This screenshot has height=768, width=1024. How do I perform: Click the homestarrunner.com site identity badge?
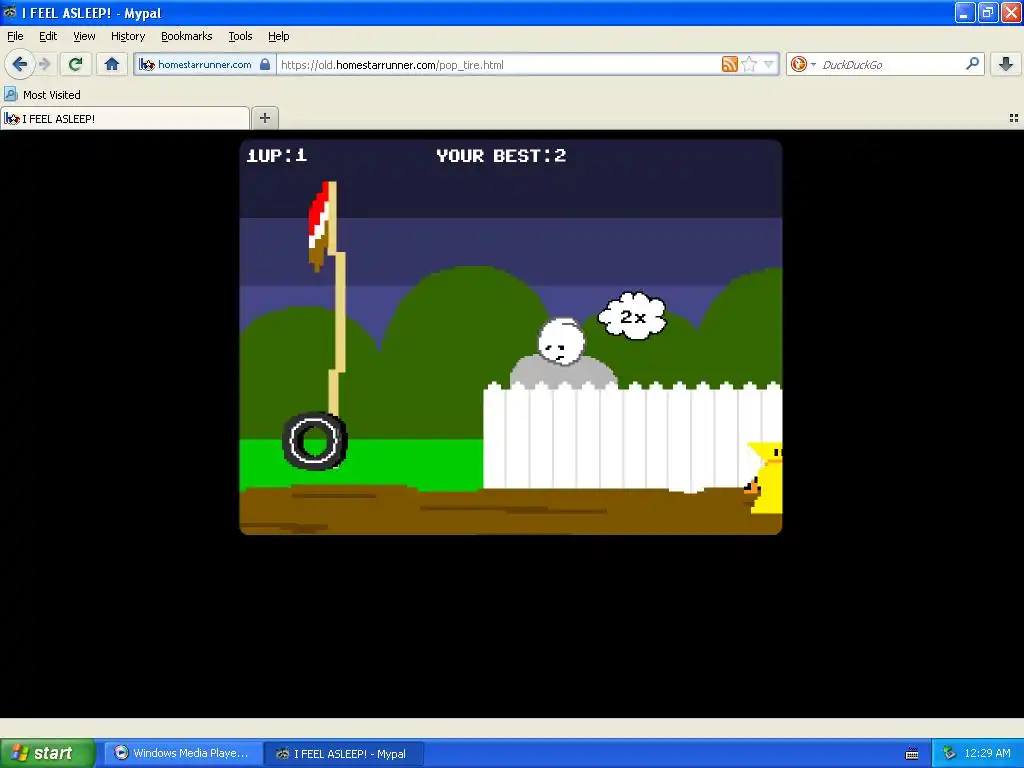pos(205,65)
